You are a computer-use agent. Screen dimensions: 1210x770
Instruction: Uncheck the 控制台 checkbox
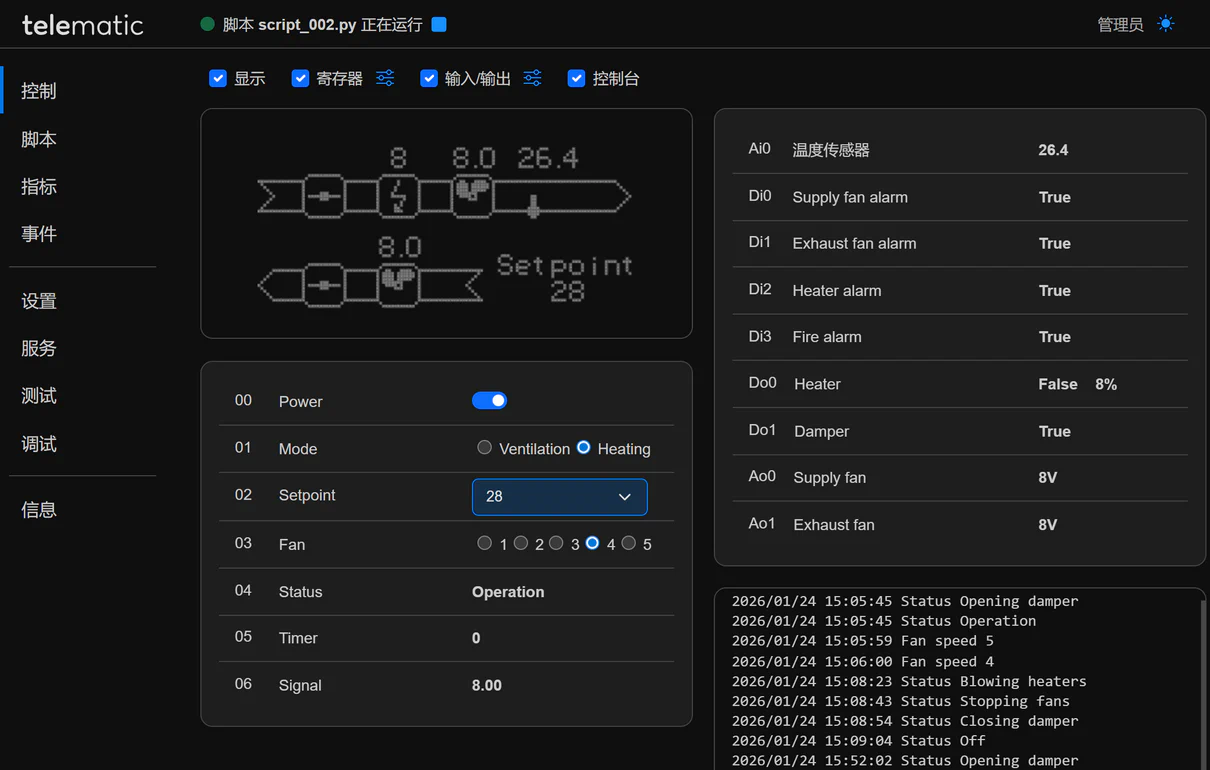coord(576,78)
